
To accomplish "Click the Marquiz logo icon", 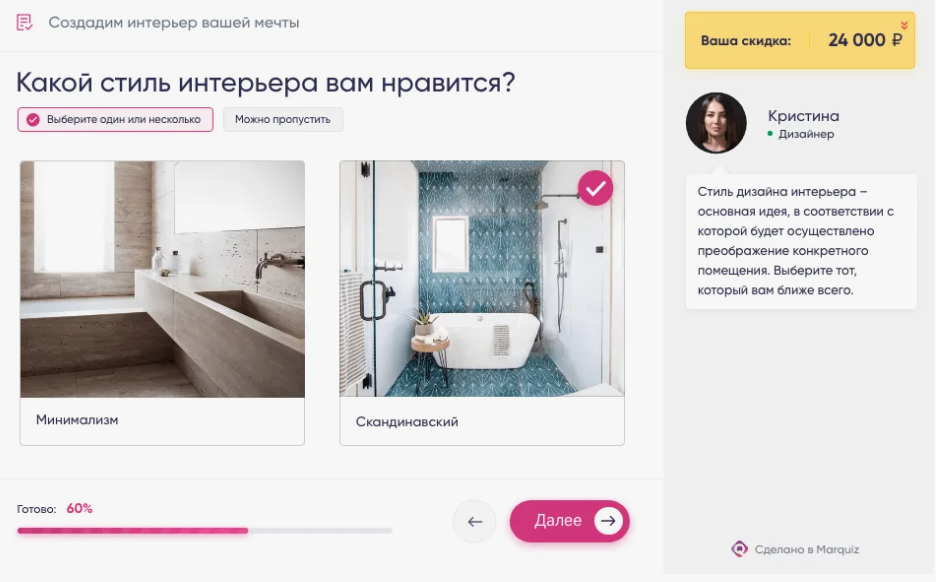I will (739, 549).
